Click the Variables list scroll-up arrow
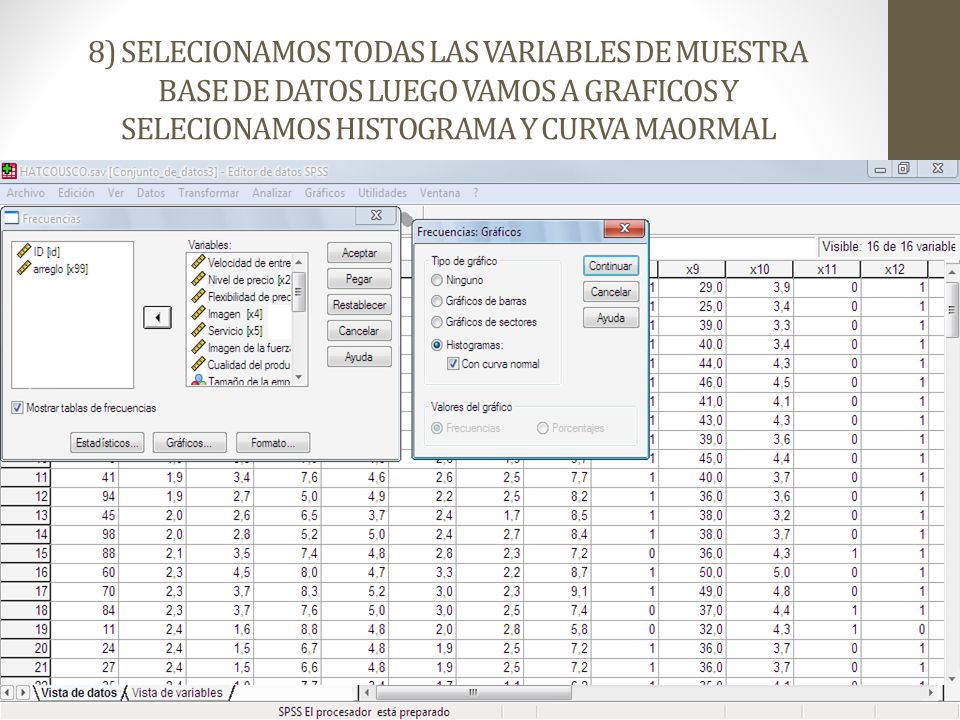This screenshot has width=960, height=720. pos(299,262)
